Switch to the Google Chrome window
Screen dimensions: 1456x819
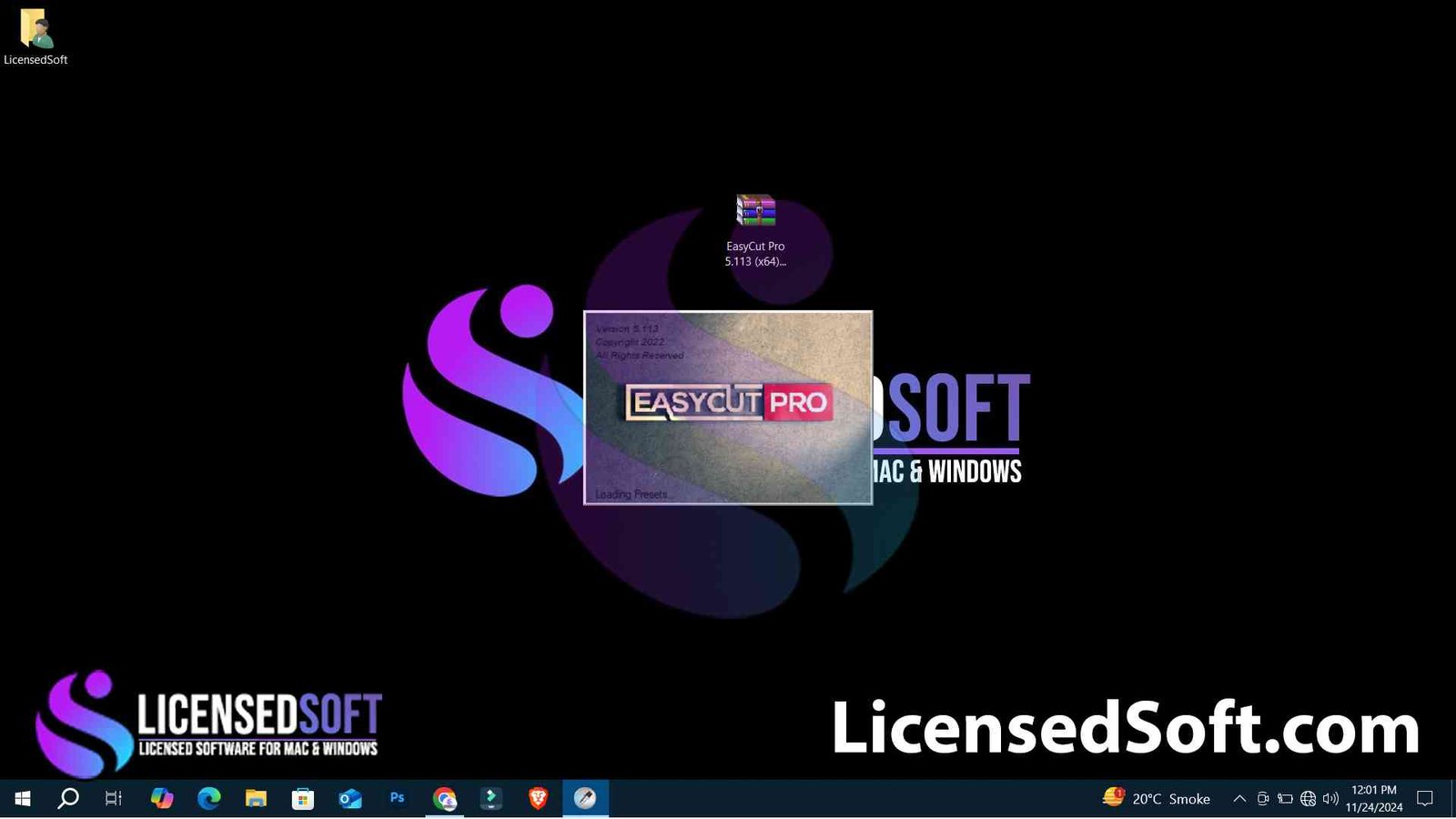[x=445, y=798]
